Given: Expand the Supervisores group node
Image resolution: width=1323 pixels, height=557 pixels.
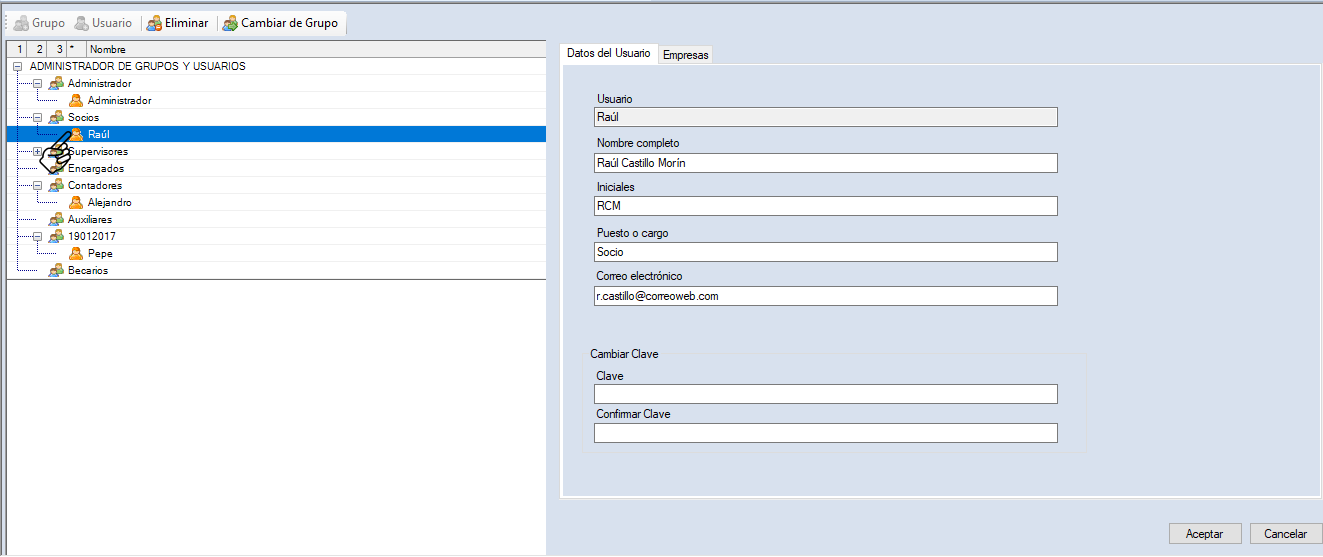Looking at the screenshot, I should click(x=38, y=152).
